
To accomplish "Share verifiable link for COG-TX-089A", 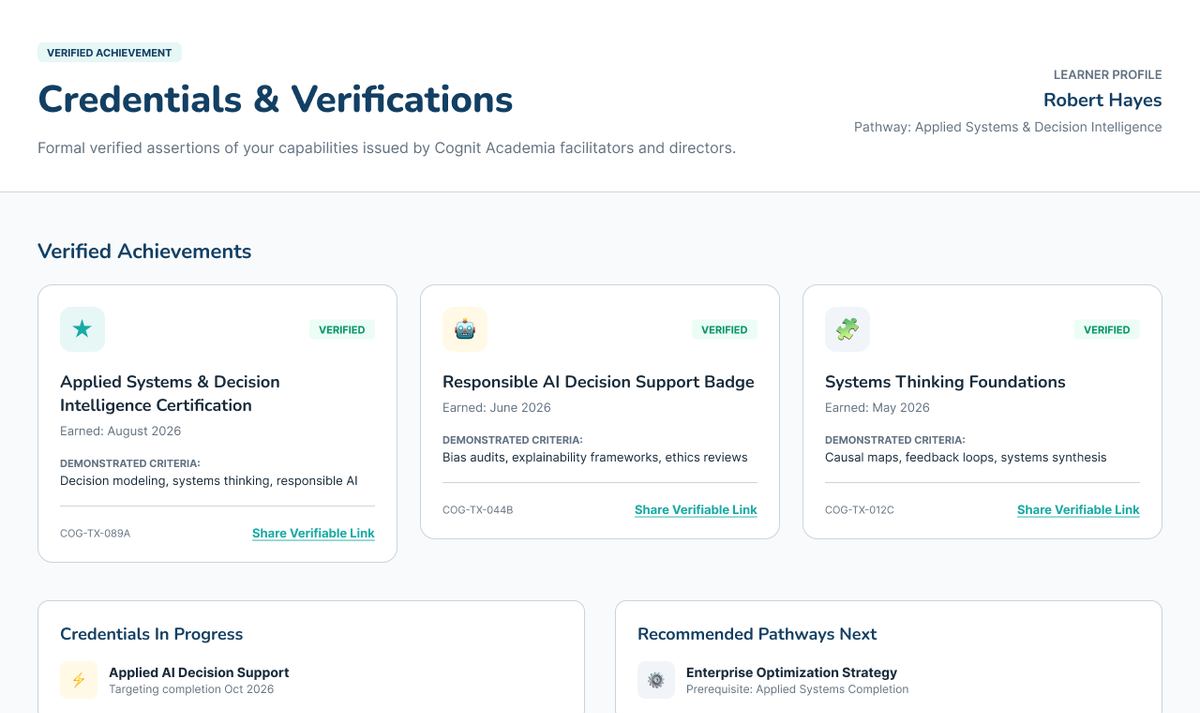I will (x=313, y=533).
